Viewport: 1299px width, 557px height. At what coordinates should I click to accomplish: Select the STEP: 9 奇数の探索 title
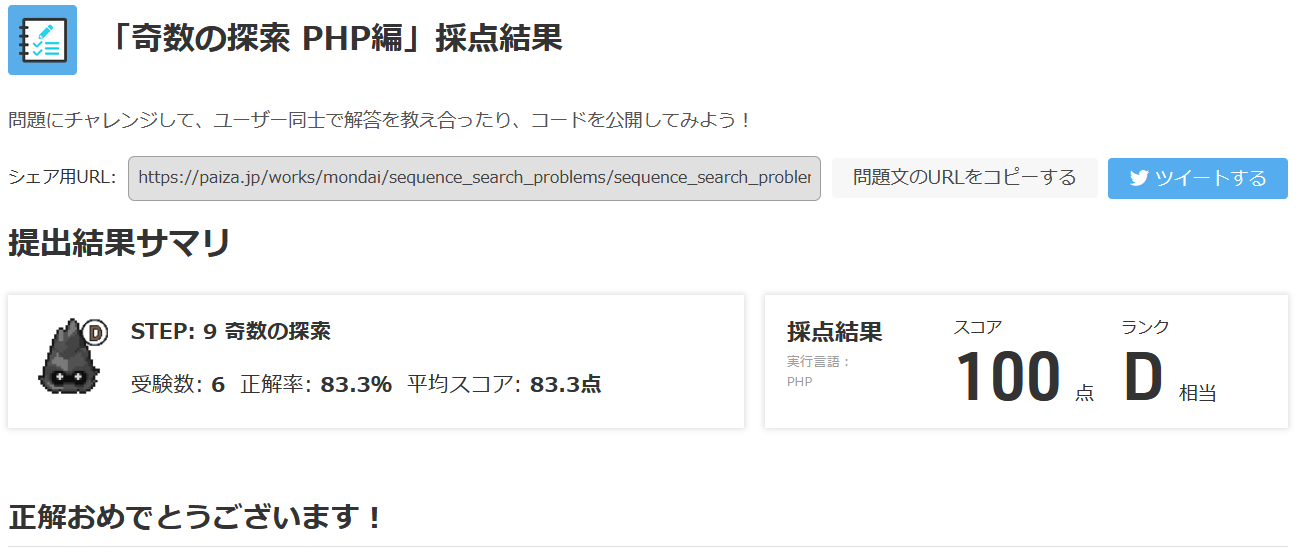tap(230, 331)
